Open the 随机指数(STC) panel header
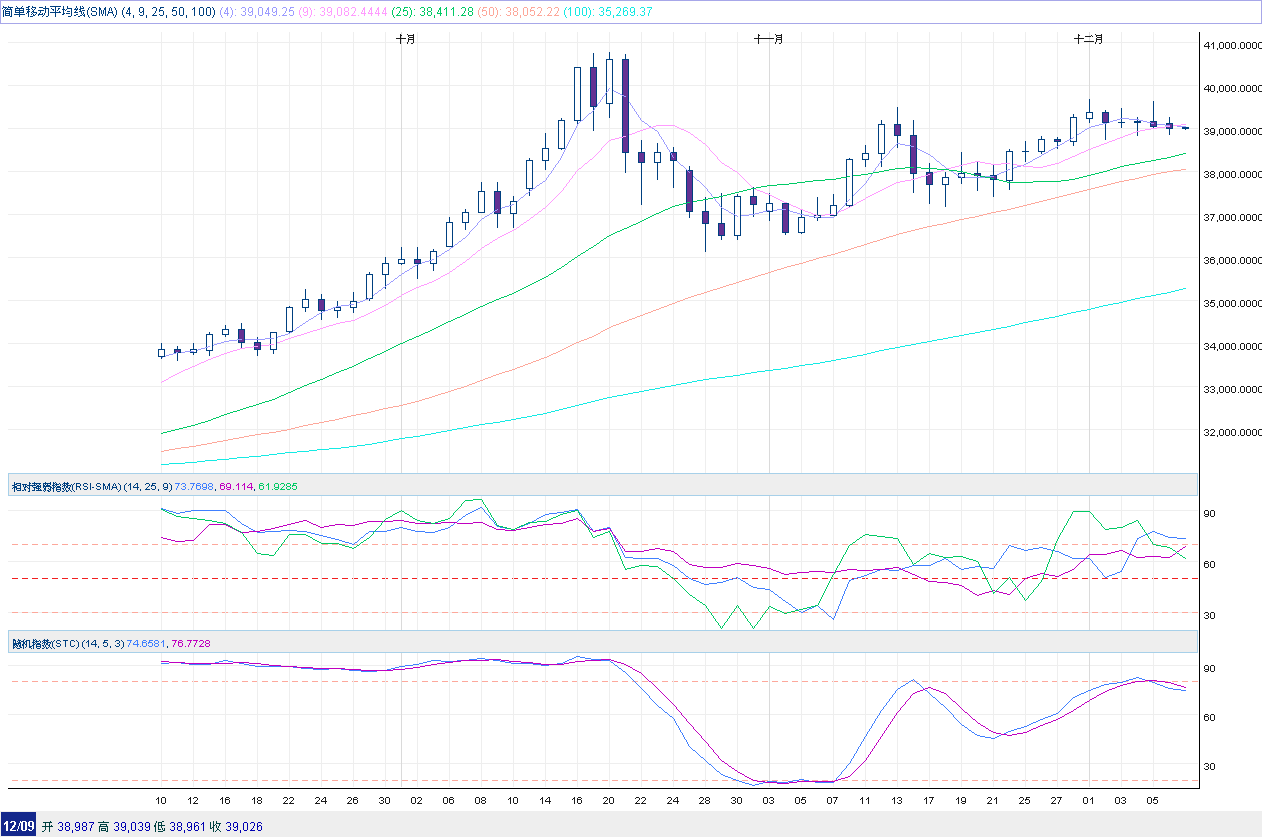 click(x=44, y=642)
